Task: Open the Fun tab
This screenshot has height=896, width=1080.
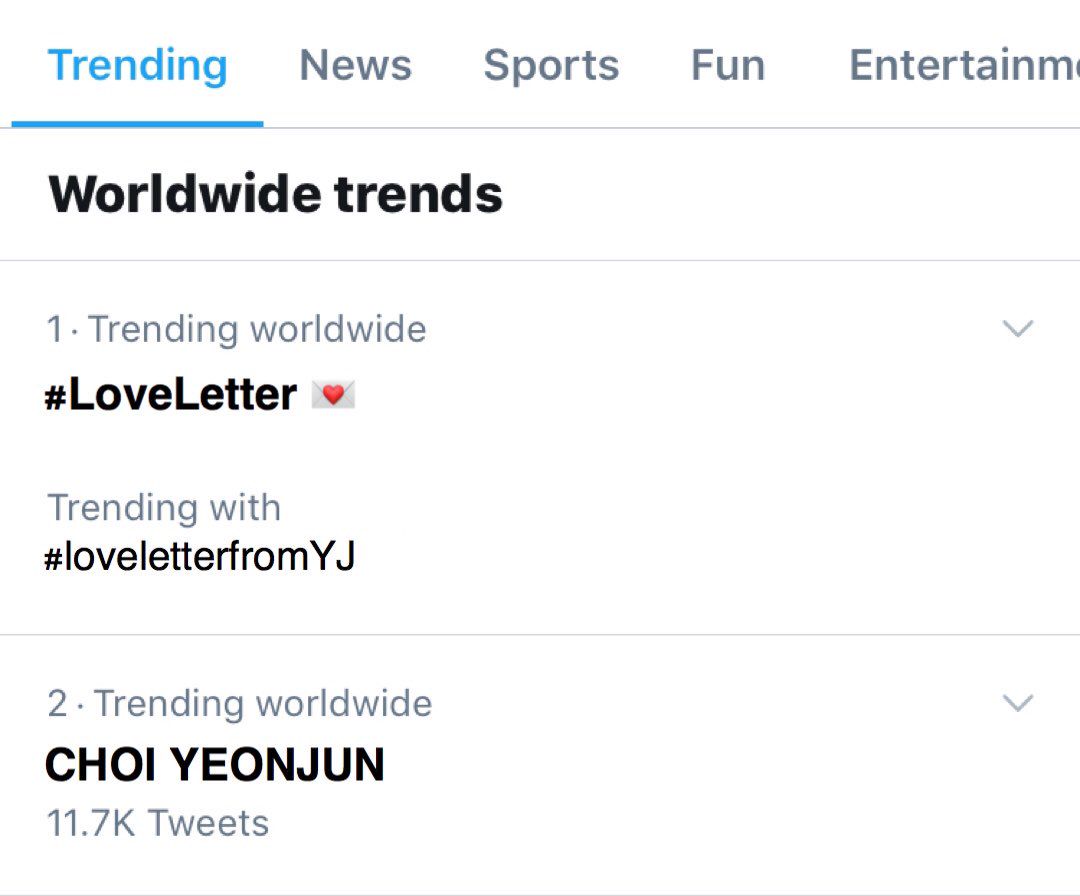Action: click(728, 65)
